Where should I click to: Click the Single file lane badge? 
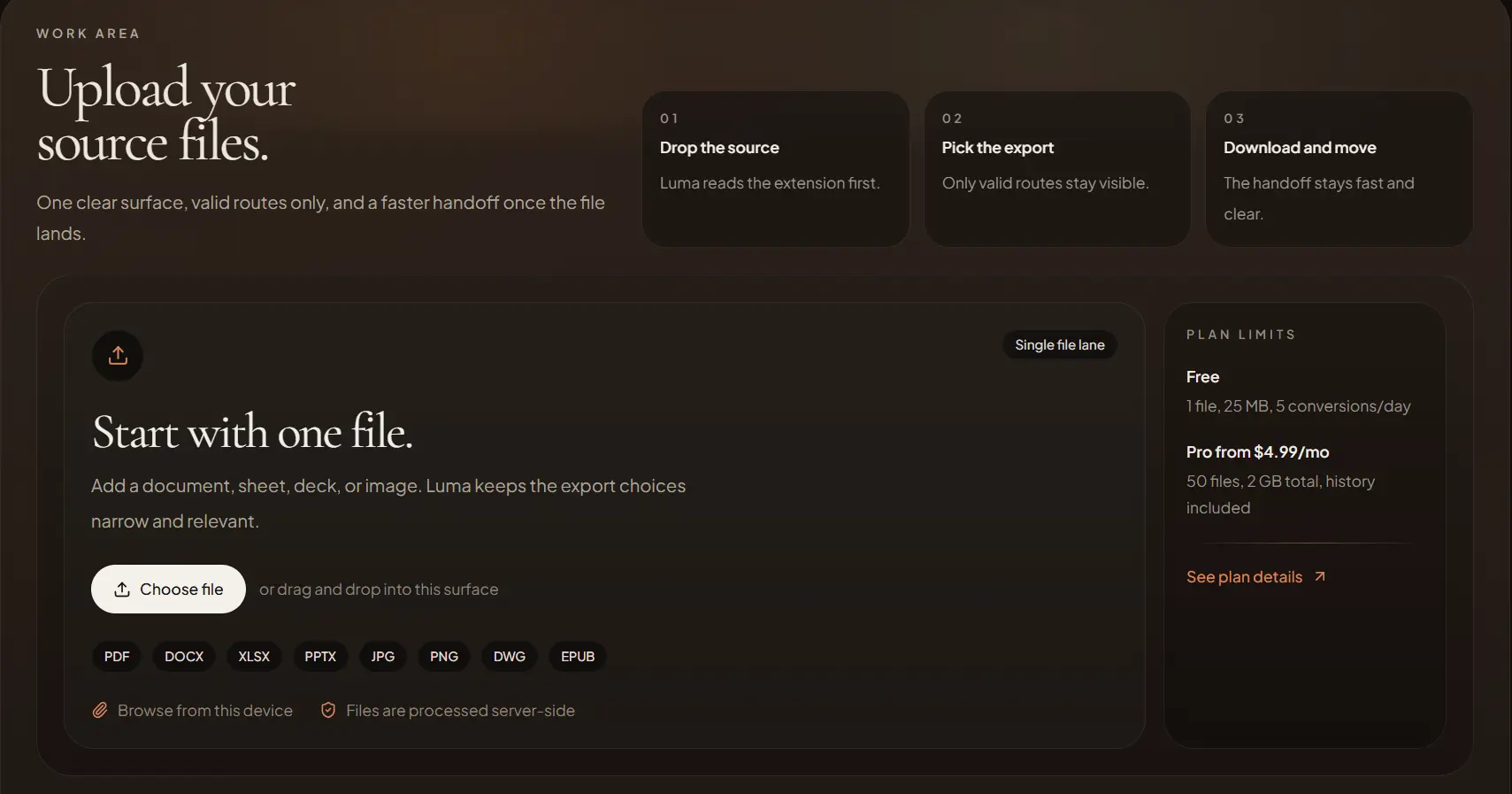(x=1060, y=345)
